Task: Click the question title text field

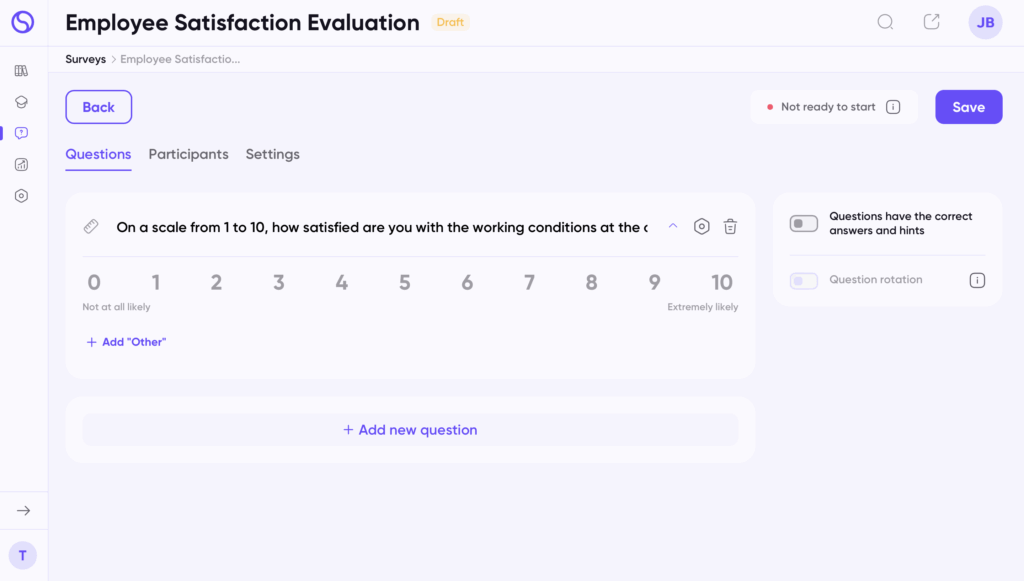Action: 381,227
